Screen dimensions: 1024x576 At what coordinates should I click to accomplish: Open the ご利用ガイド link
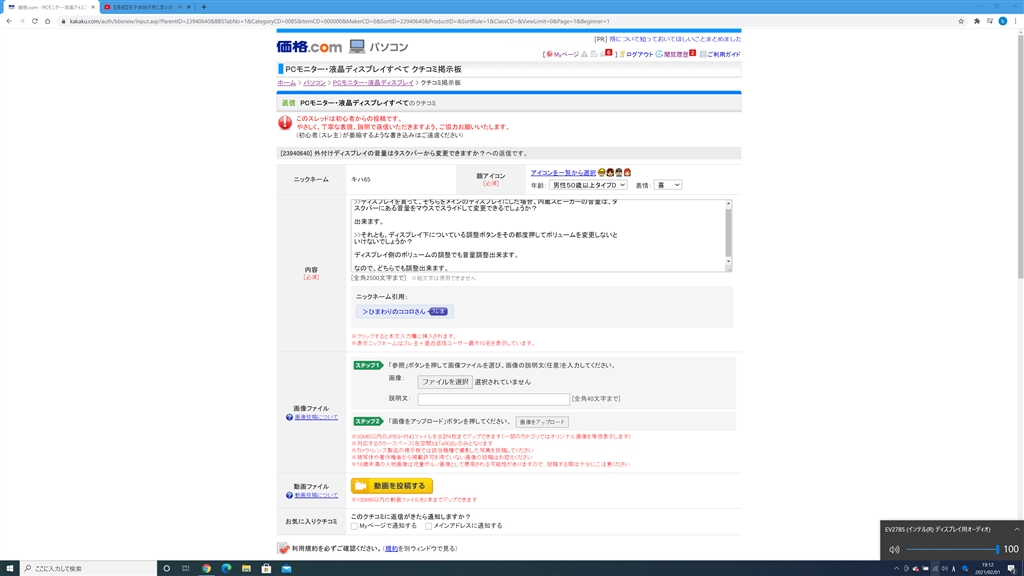724,54
